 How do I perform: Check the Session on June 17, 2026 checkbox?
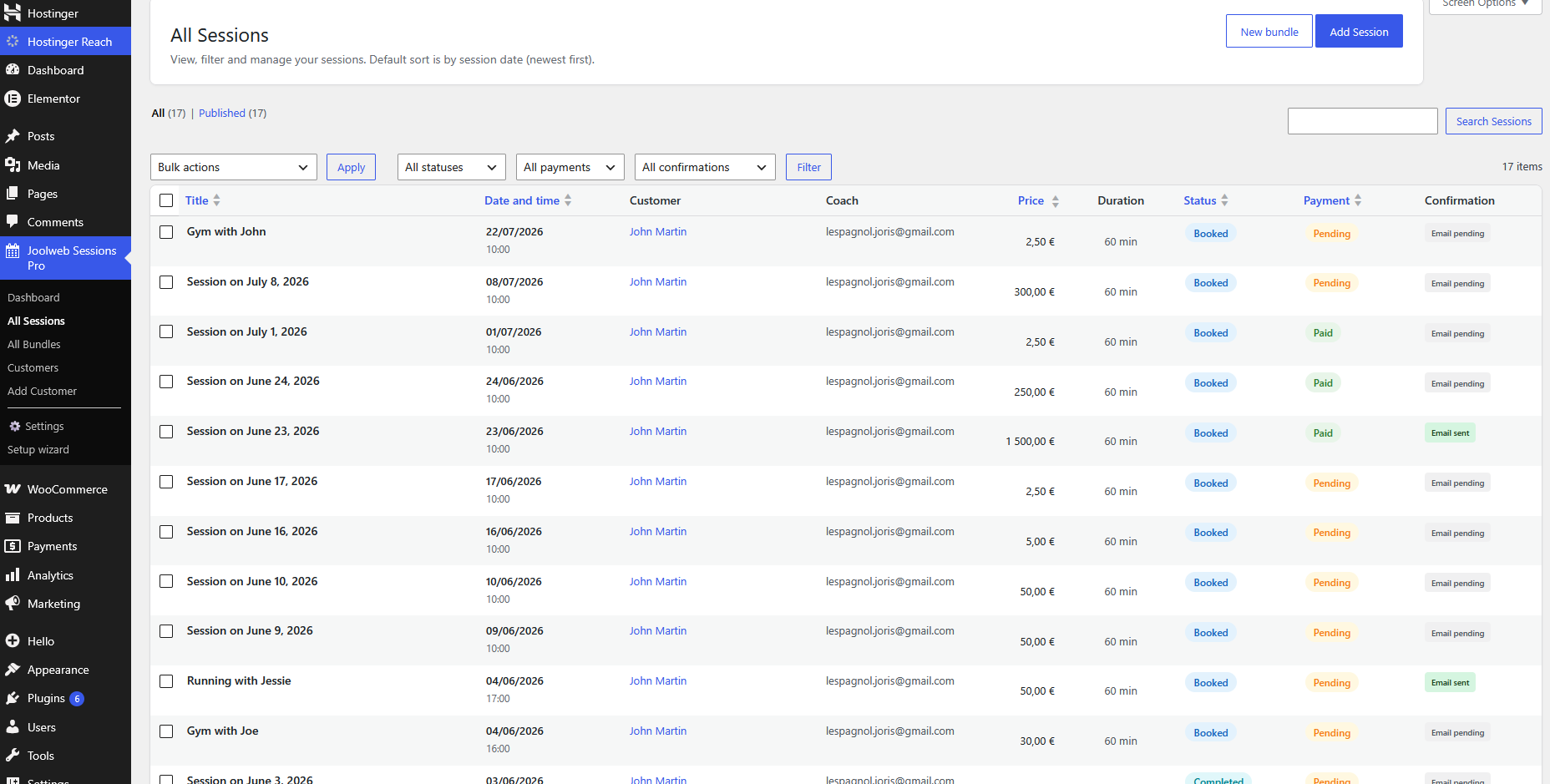click(166, 482)
